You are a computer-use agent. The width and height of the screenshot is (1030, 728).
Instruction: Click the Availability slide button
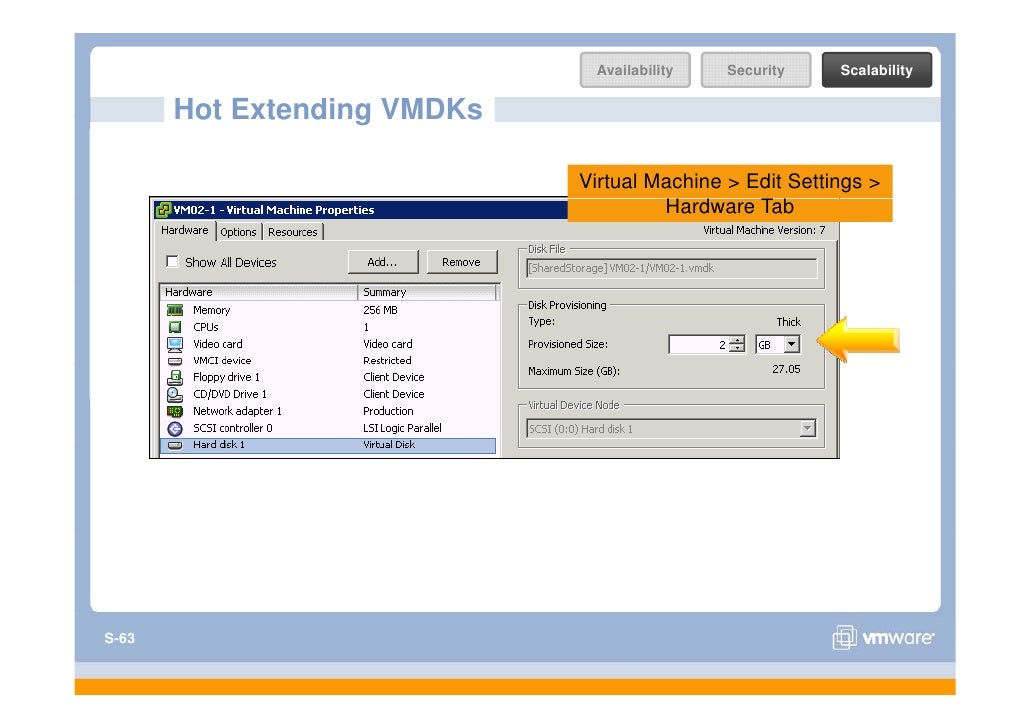[x=635, y=70]
